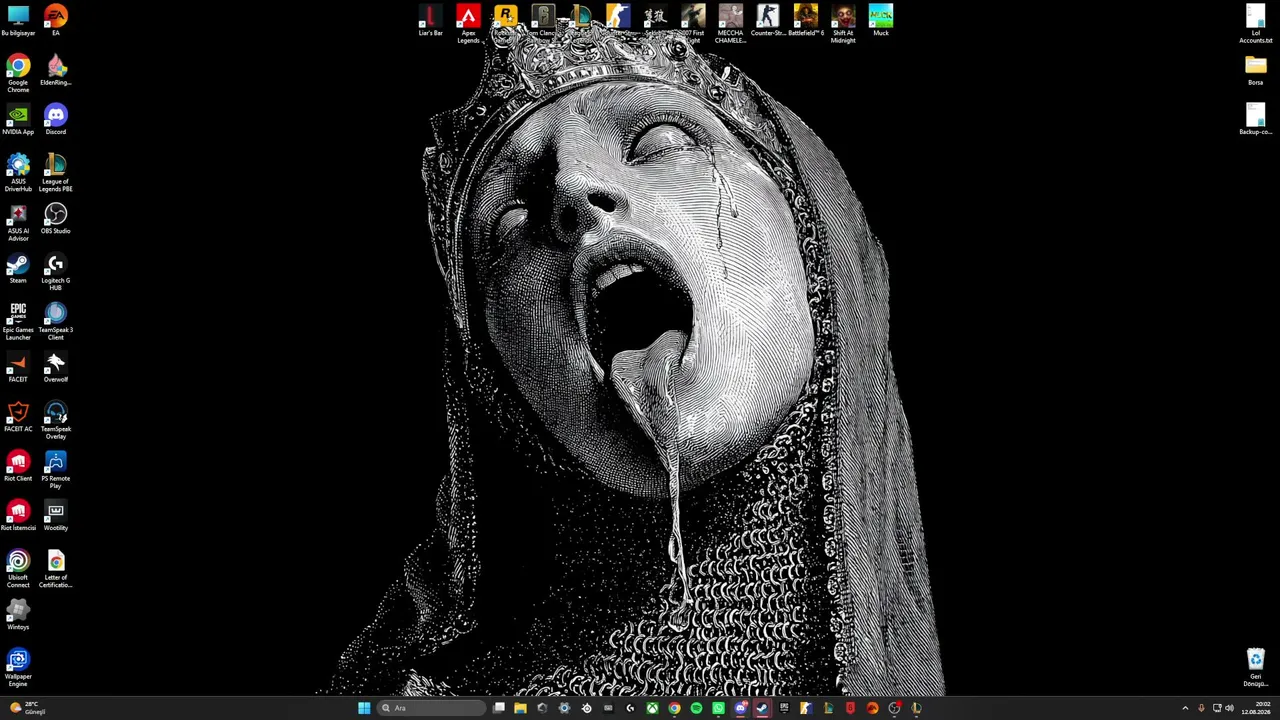Open the volume control in system tray

pos(1229,708)
